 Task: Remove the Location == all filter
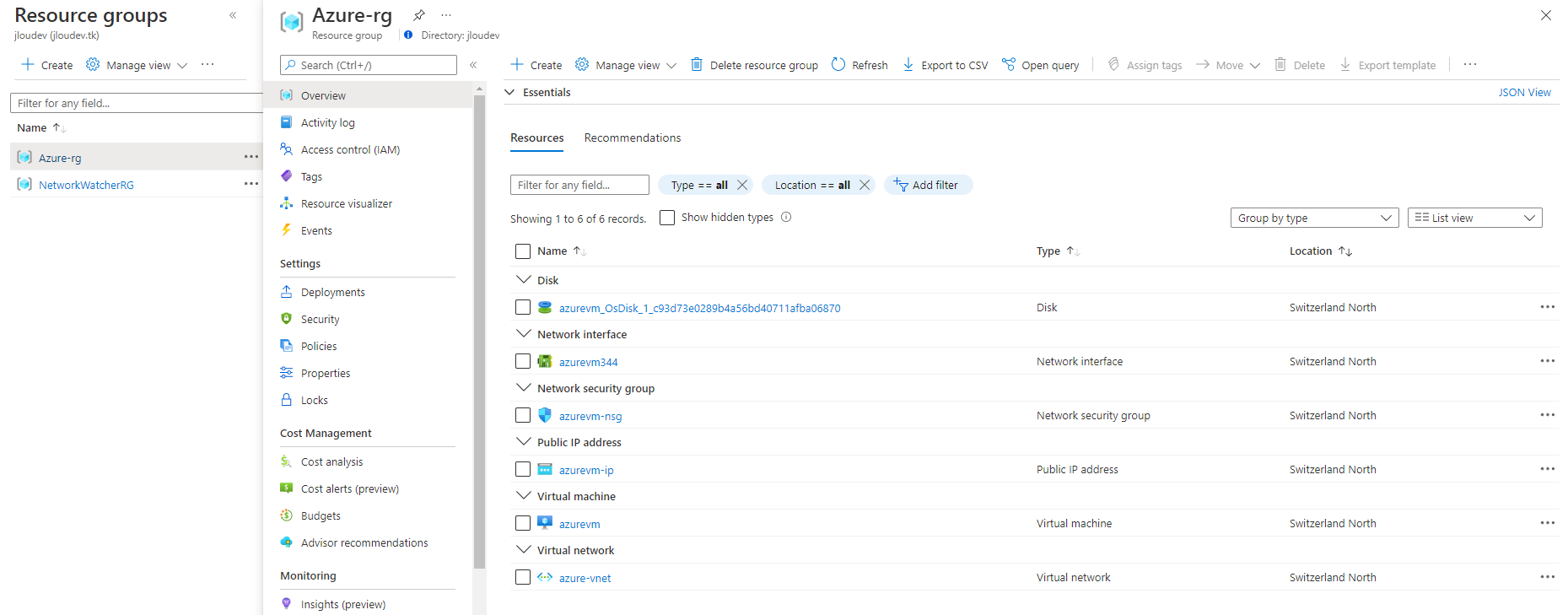point(865,185)
